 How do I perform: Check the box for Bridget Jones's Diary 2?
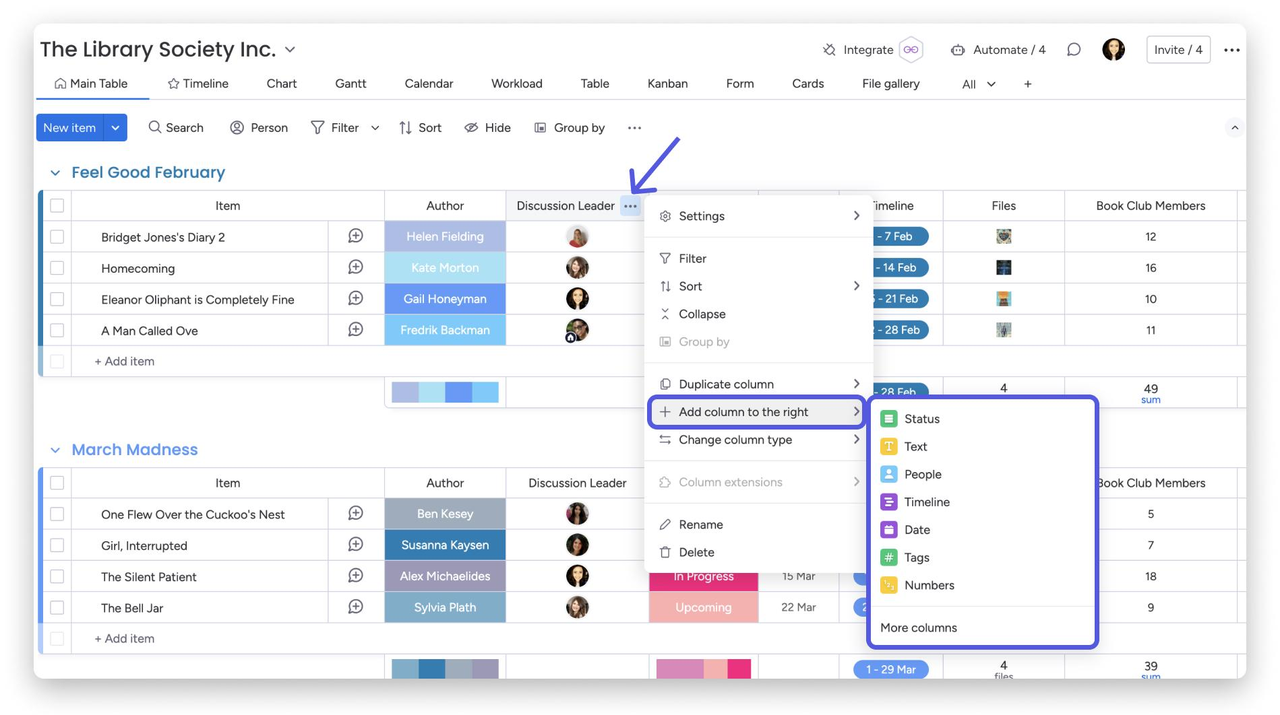[x=57, y=237]
